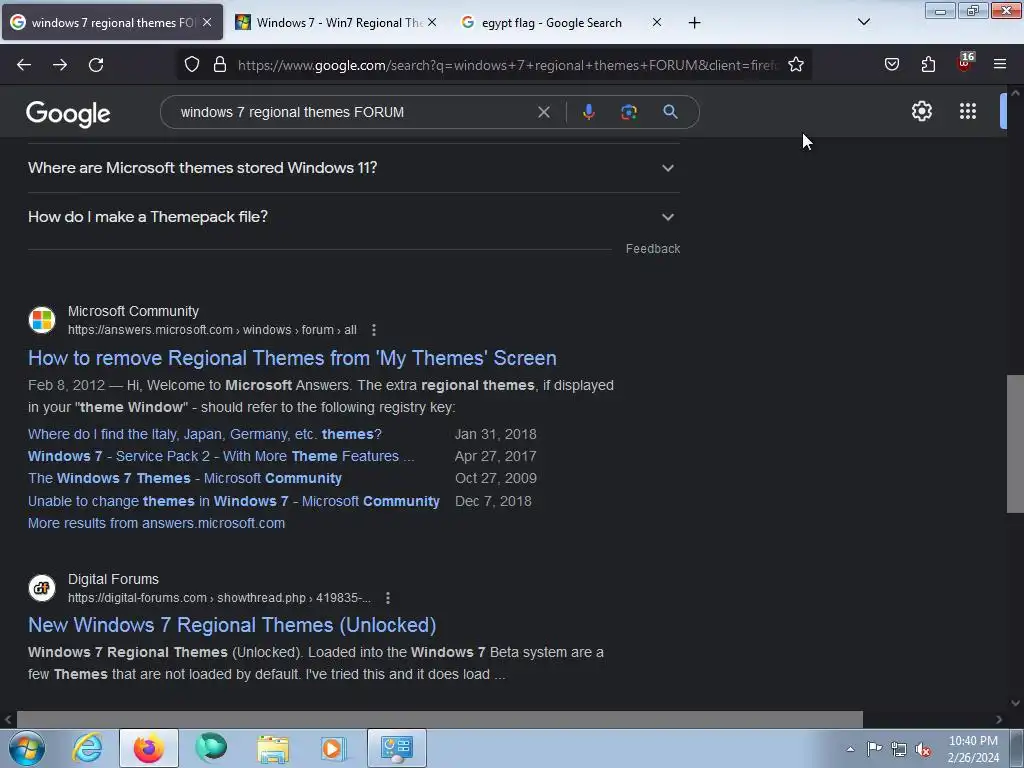The height and width of the screenshot is (768, 1024).
Task: Expand 'How do I make a Themepack file?'
Action: (354, 217)
